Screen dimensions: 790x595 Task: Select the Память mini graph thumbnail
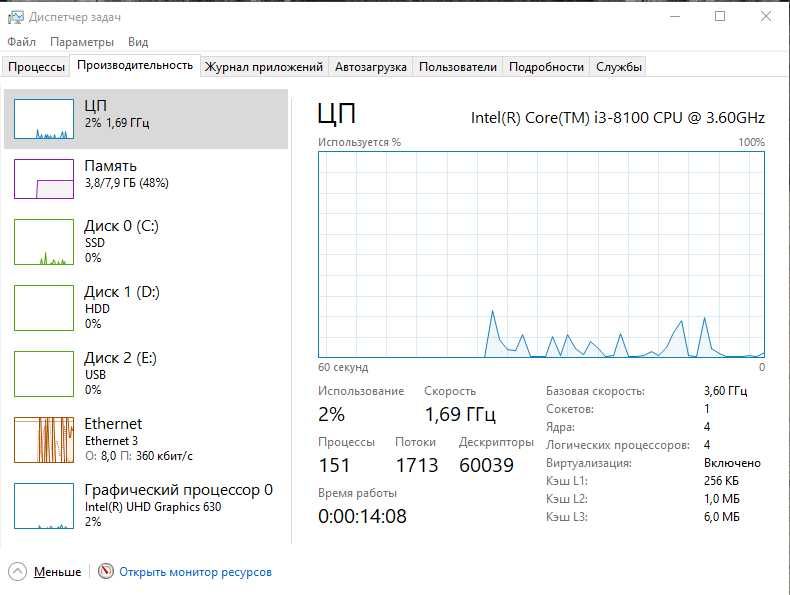point(44,179)
